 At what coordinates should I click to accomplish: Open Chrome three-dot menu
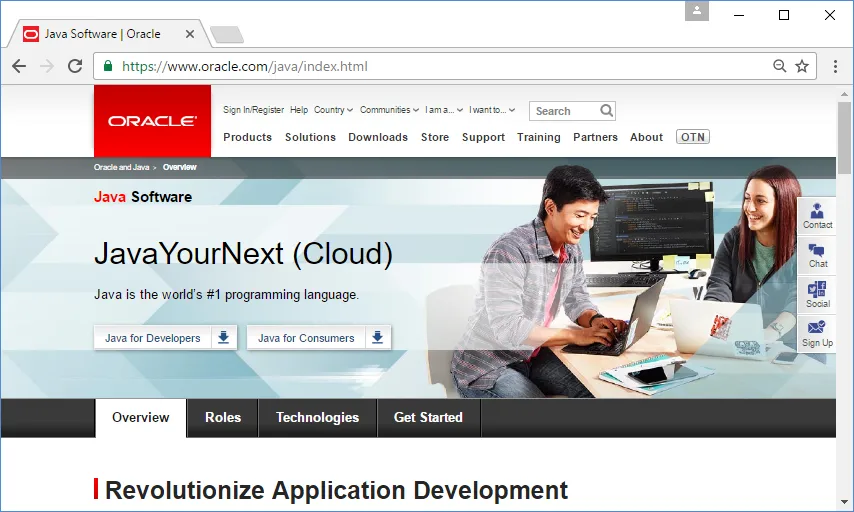[x=836, y=66]
